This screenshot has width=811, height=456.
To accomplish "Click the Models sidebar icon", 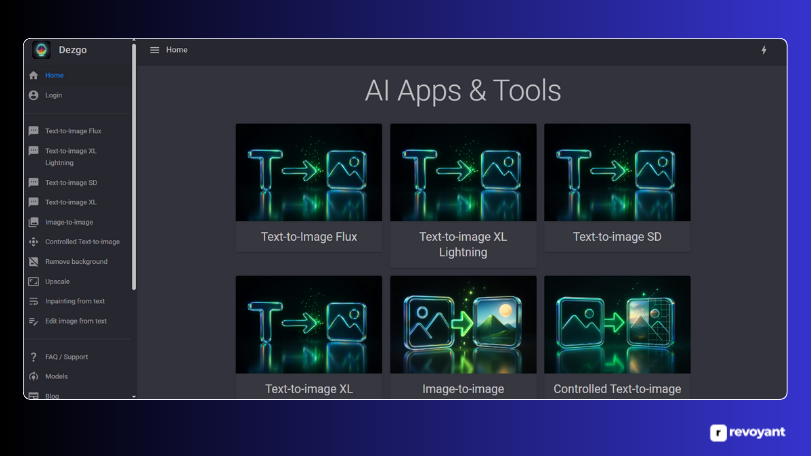I will point(34,376).
